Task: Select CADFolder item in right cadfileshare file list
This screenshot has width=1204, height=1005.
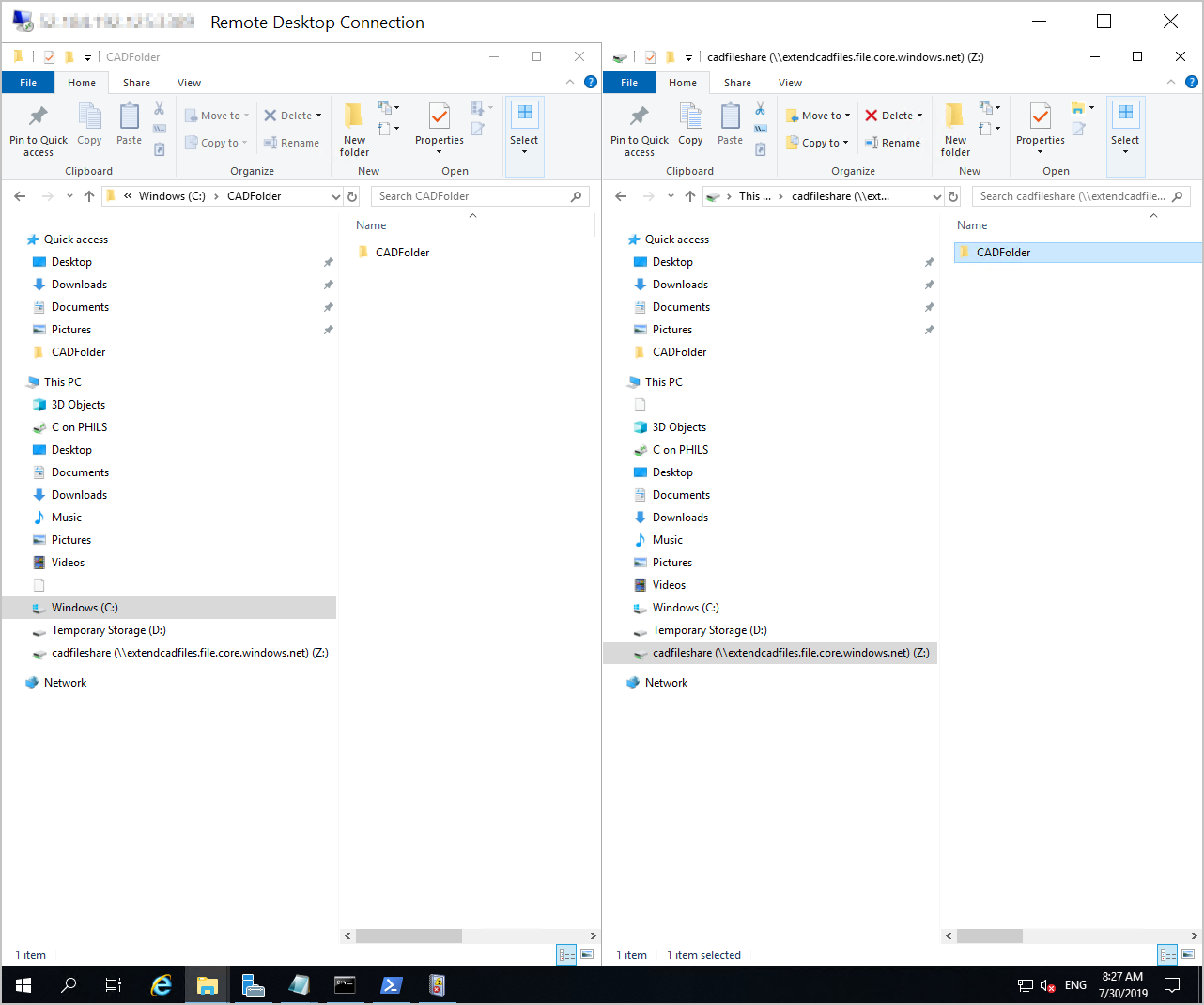Action: click(x=1077, y=253)
